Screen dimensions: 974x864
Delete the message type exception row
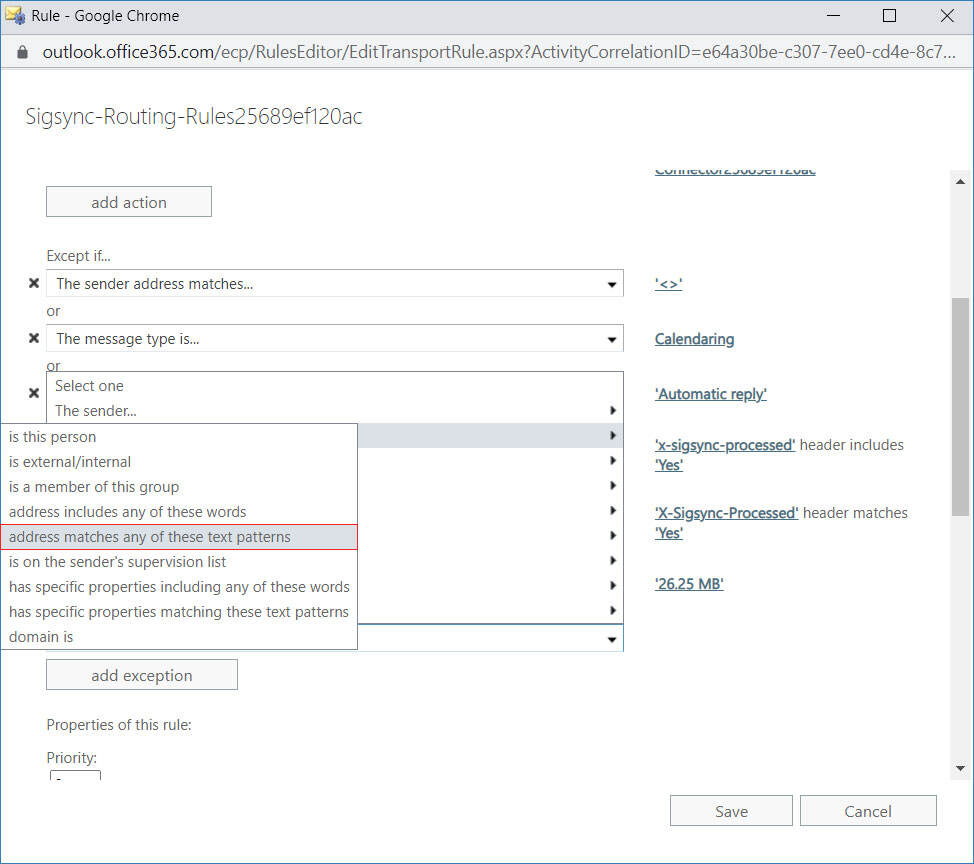pos(33,339)
